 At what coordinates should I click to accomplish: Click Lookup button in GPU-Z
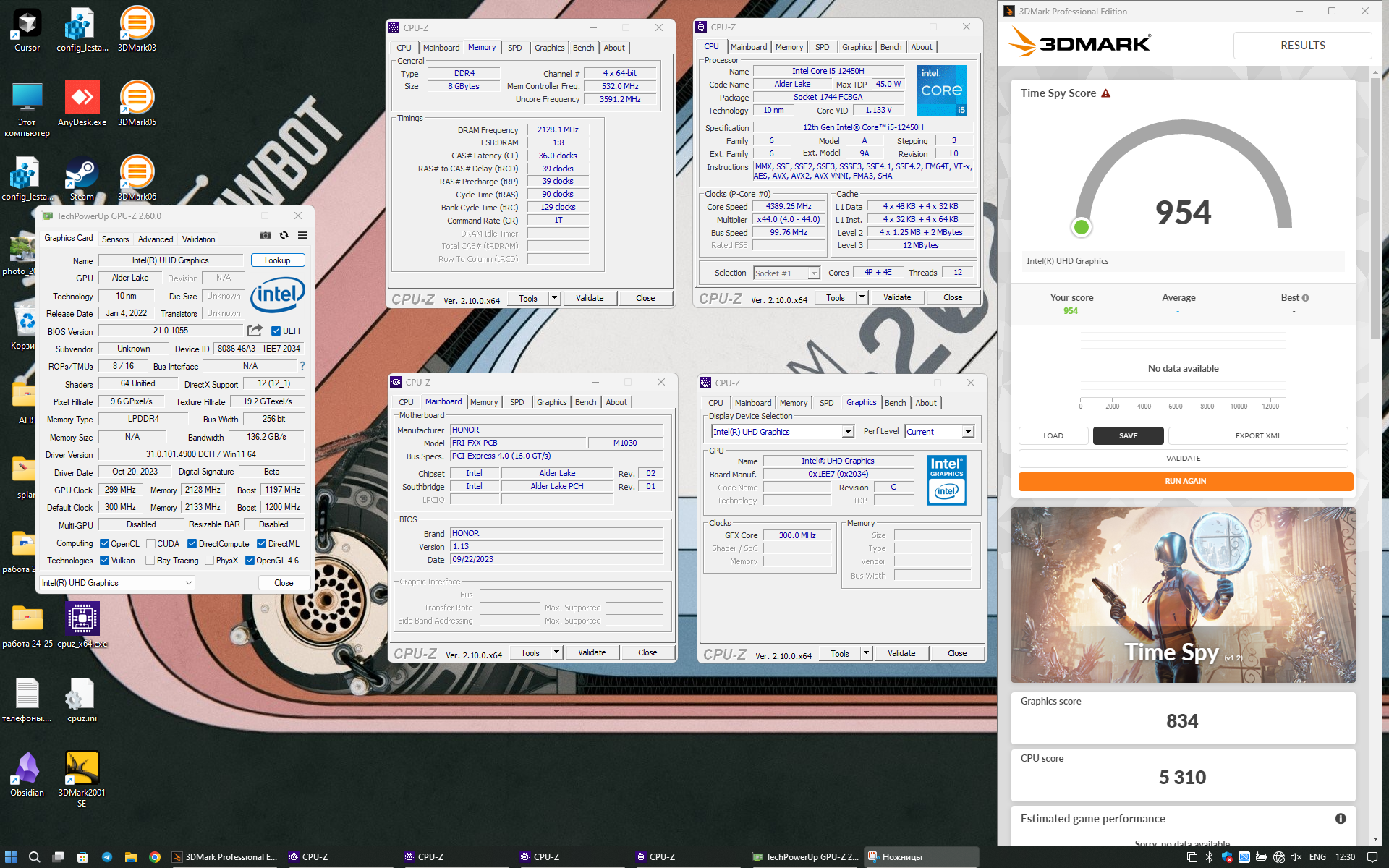point(278,260)
